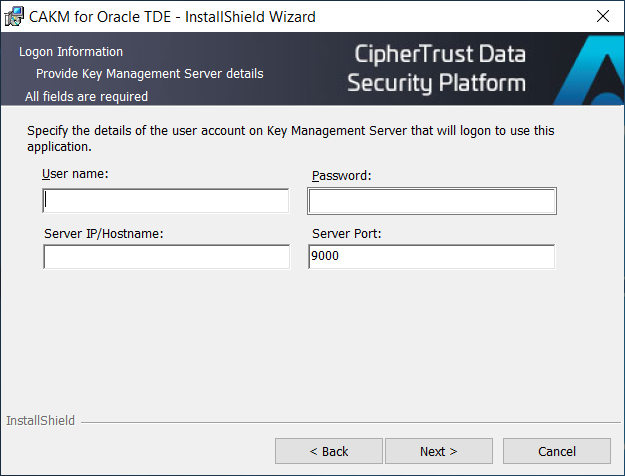Click the CipherTrust Data Security Platform banner title
625x476 pixels.
(x=436, y=68)
